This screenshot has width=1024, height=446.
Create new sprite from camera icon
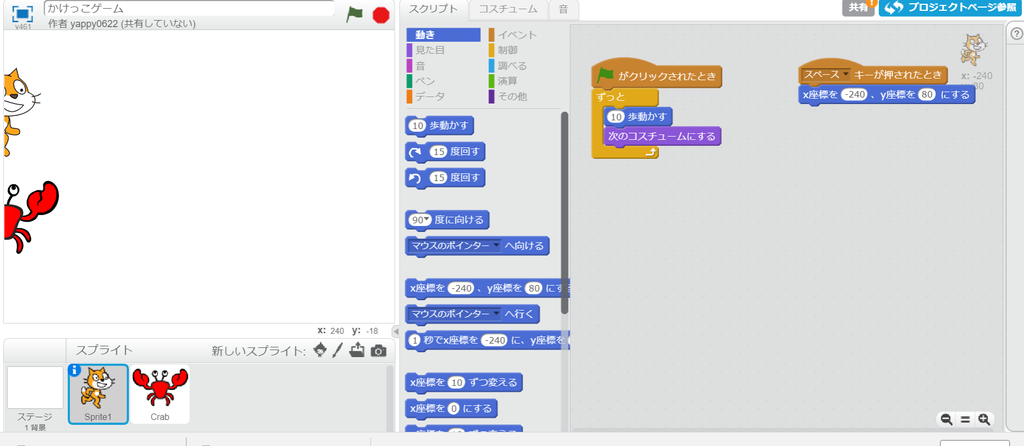pyautogui.click(x=378, y=351)
